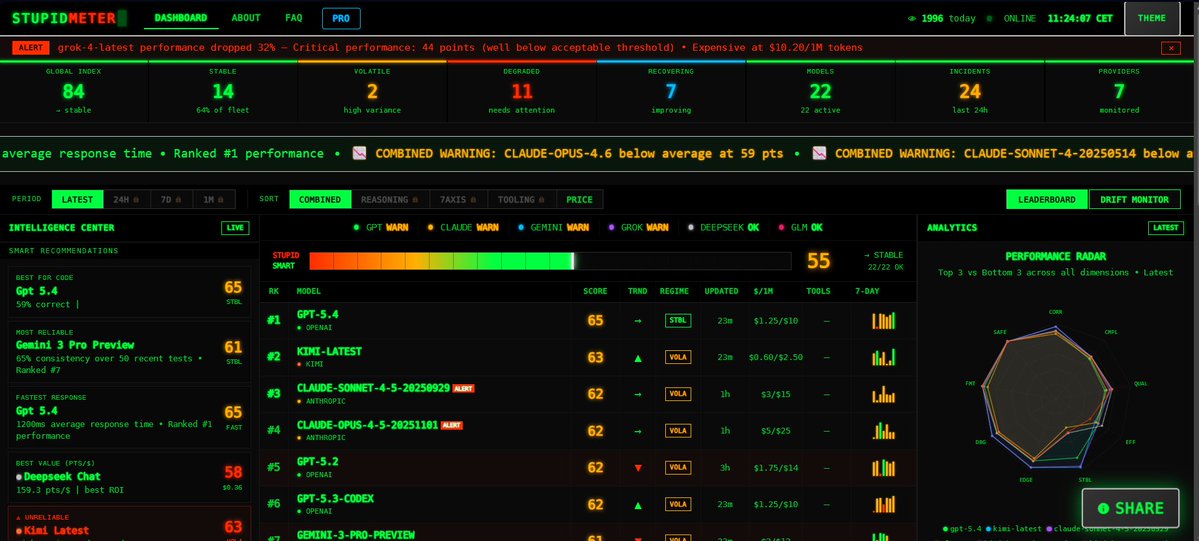
Task: Sort by locked TOOLING option
Action: (x=521, y=200)
